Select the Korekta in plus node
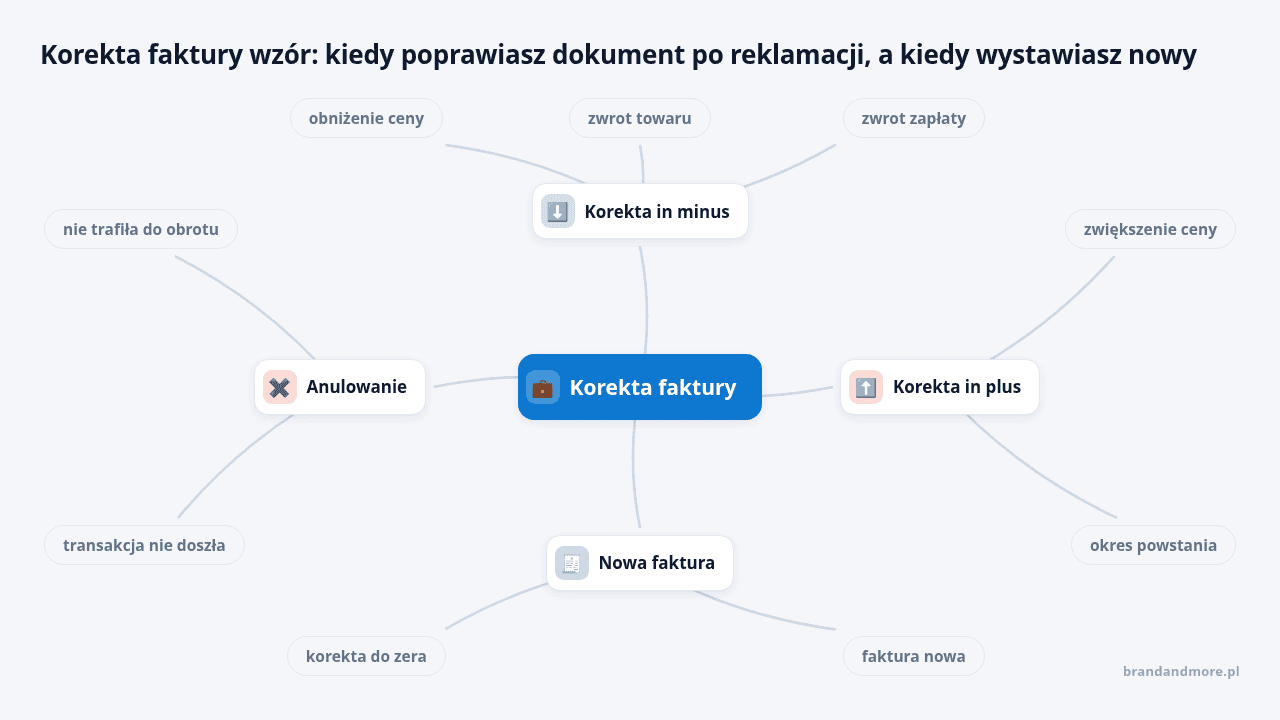The height and width of the screenshot is (720, 1280). (940, 387)
